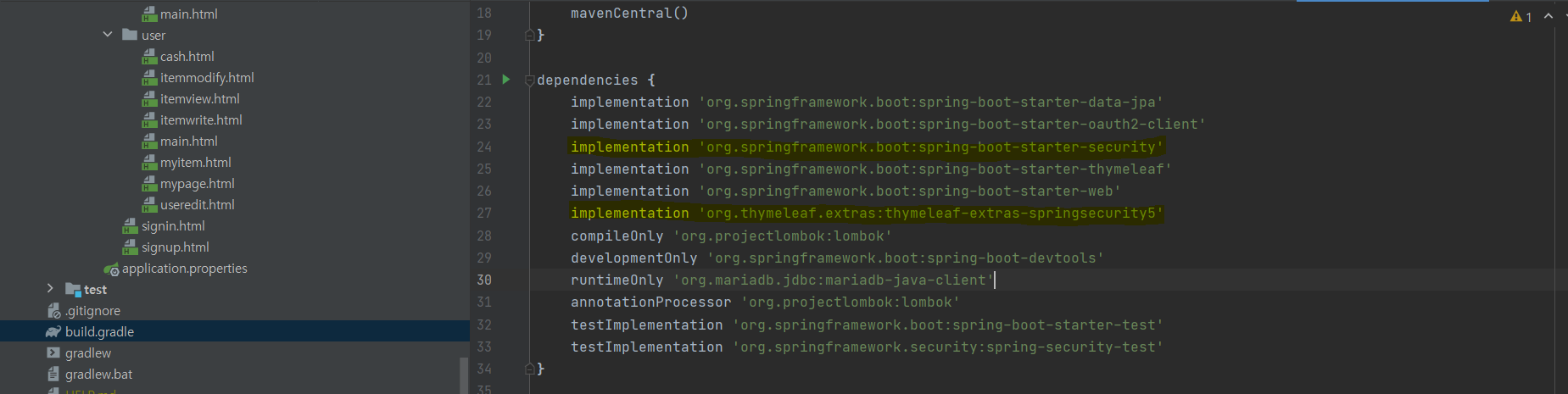Click the project tree vertical scrollbar
Viewport: 1568px width, 394px height.
point(464,375)
